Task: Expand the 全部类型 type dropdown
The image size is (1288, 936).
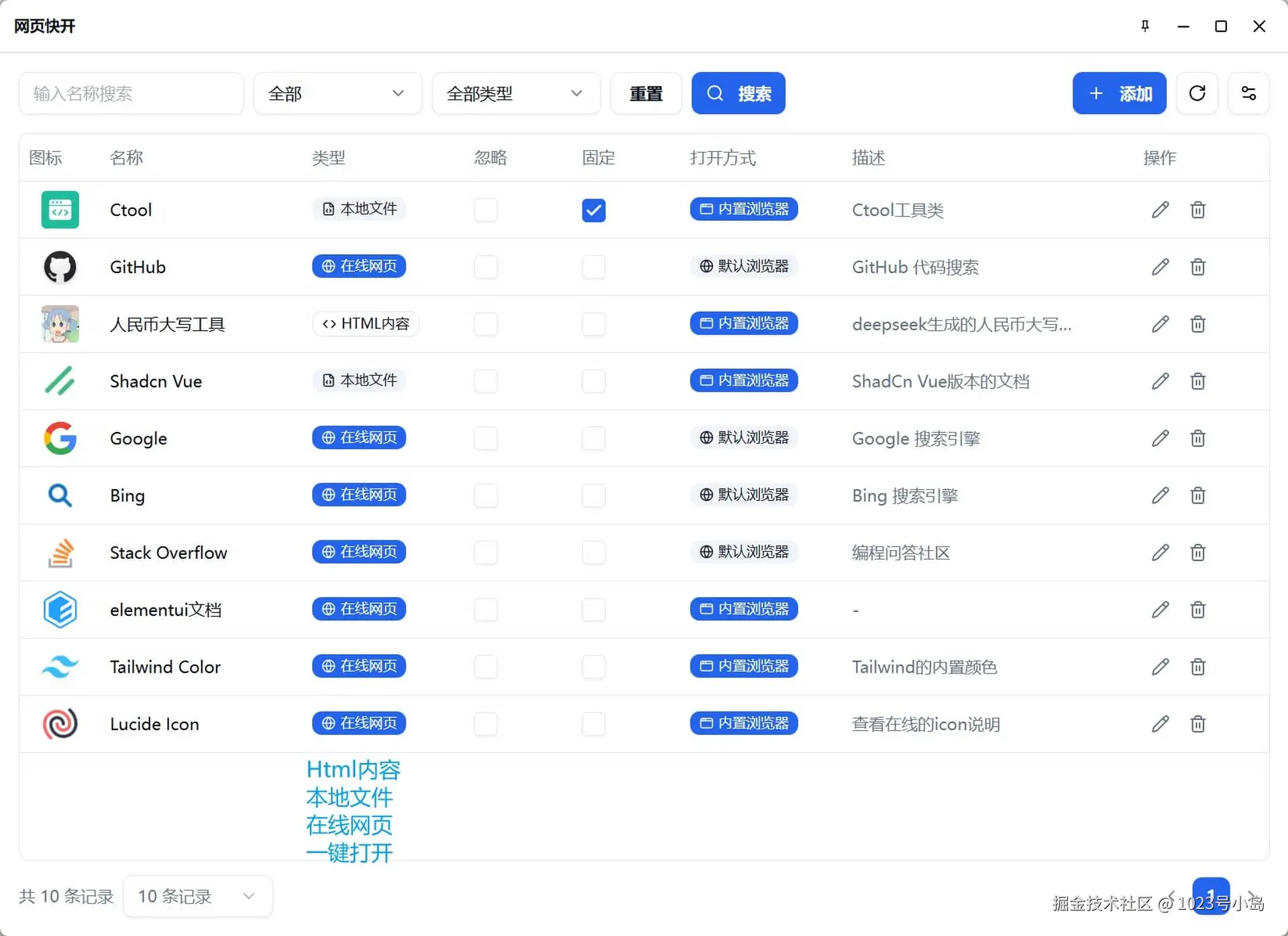Action: (x=515, y=93)
